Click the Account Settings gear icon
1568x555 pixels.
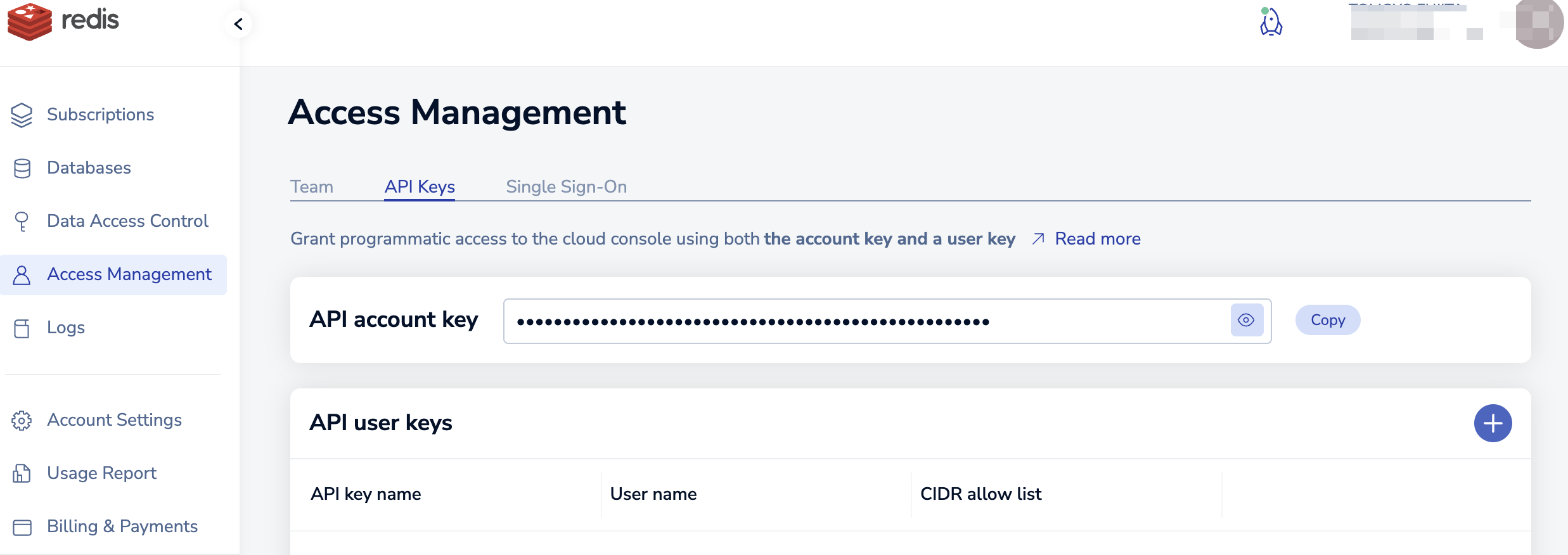click(22, 420)
